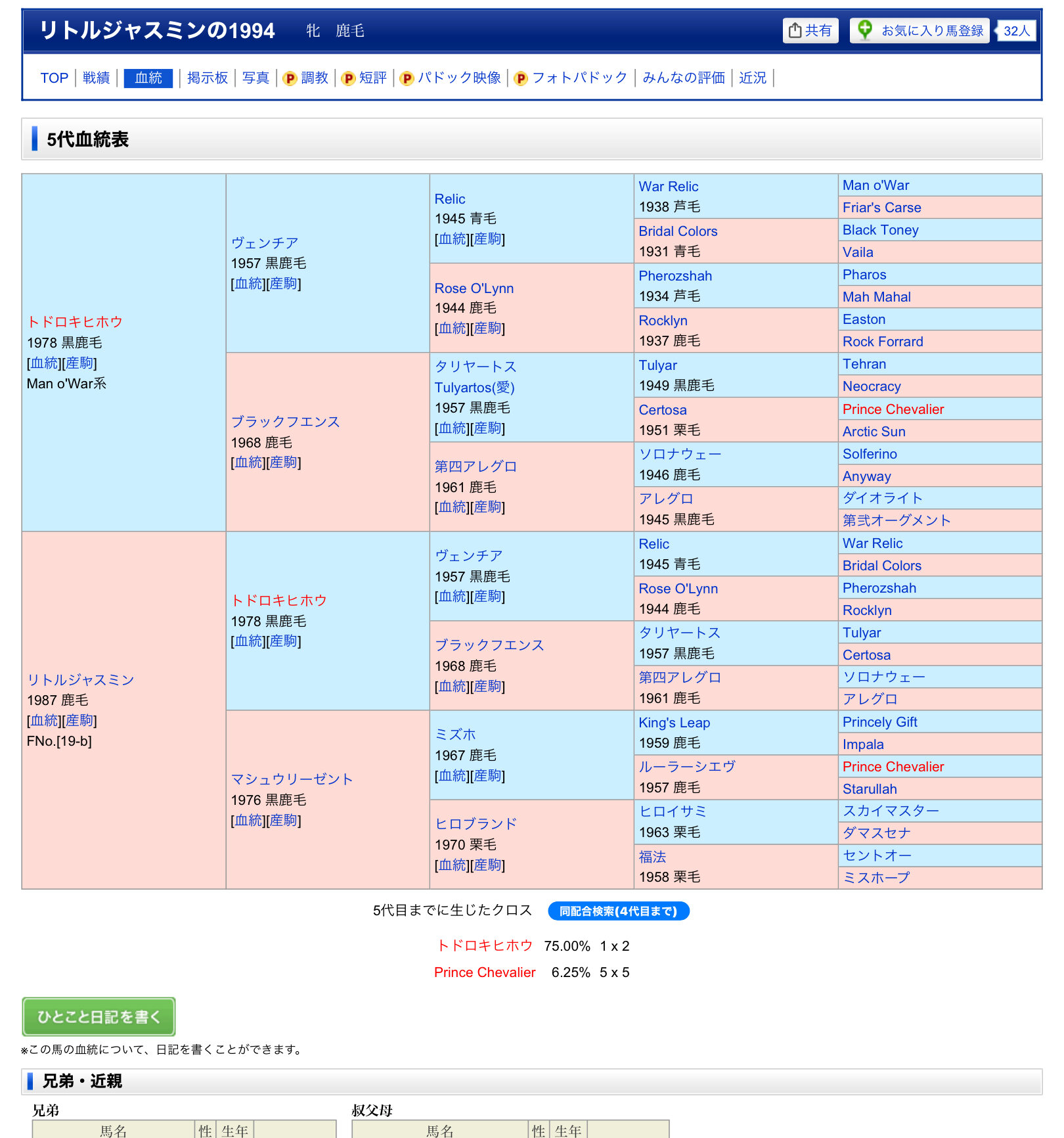Click Prince Chevalier in the cross summary
The image size is (1064, 1138).
click(485, 972)
